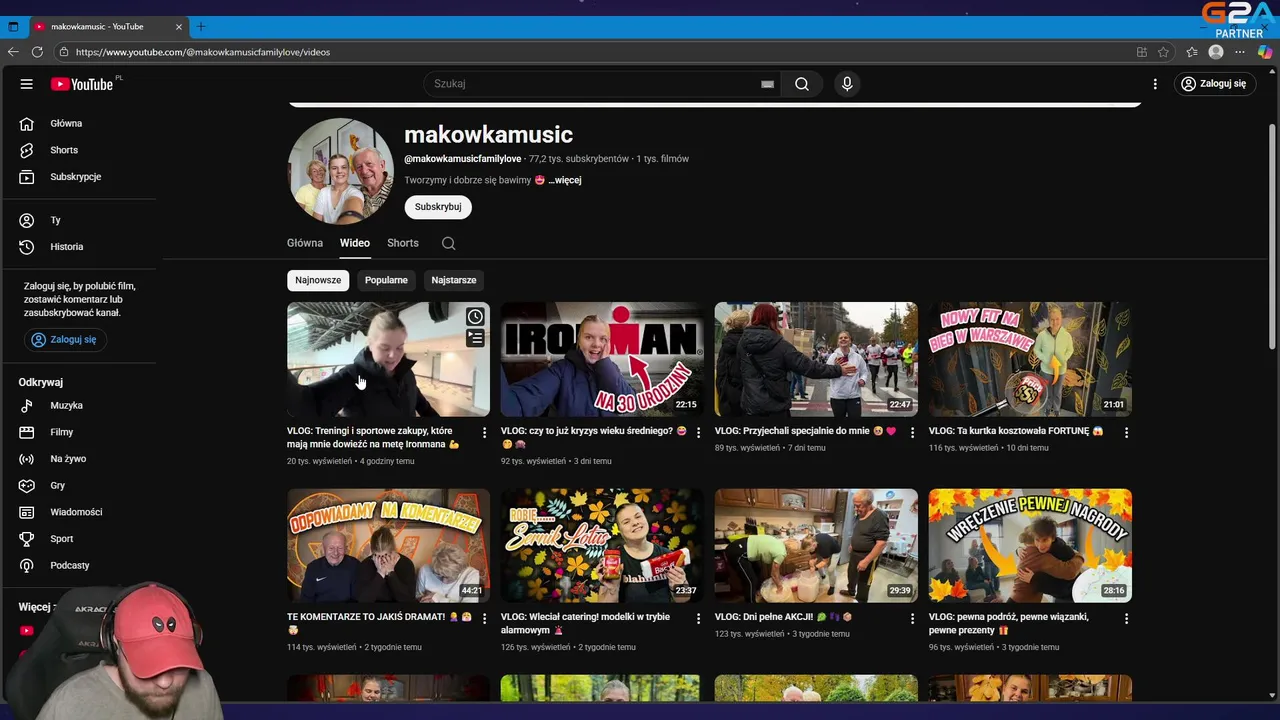Click Watch Later clock on first video
Image resolution: width=1280 pixels, height=720 pixels.
[x=475, y=317]
